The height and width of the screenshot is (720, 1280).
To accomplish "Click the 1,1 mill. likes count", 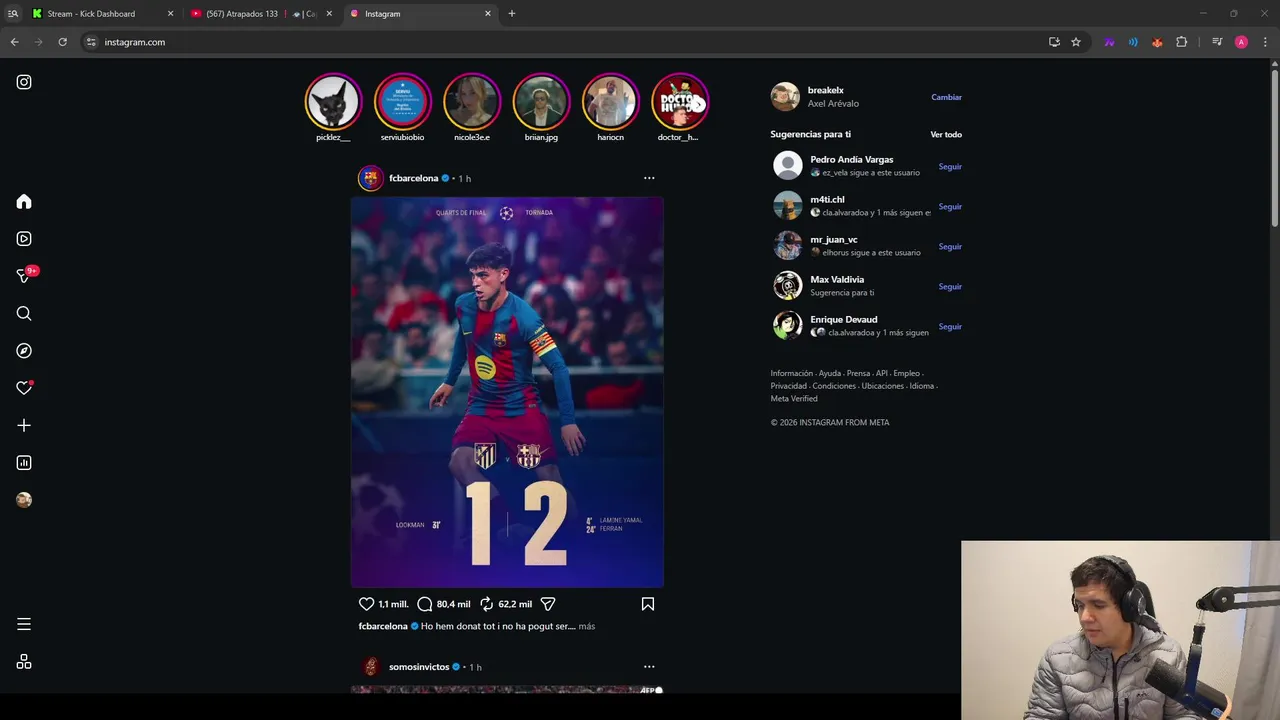I will (393, 604).
